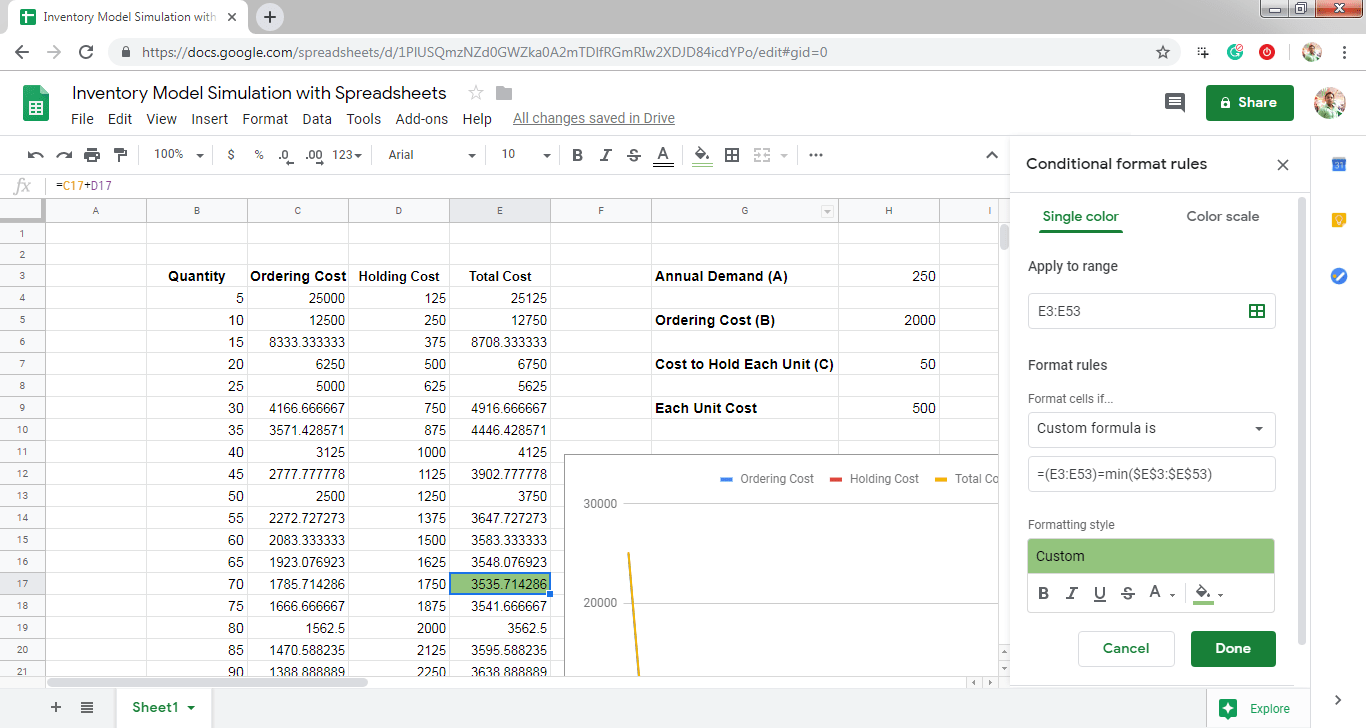
Task: Click the green Custom style preview
Action: coord(1151,556)
